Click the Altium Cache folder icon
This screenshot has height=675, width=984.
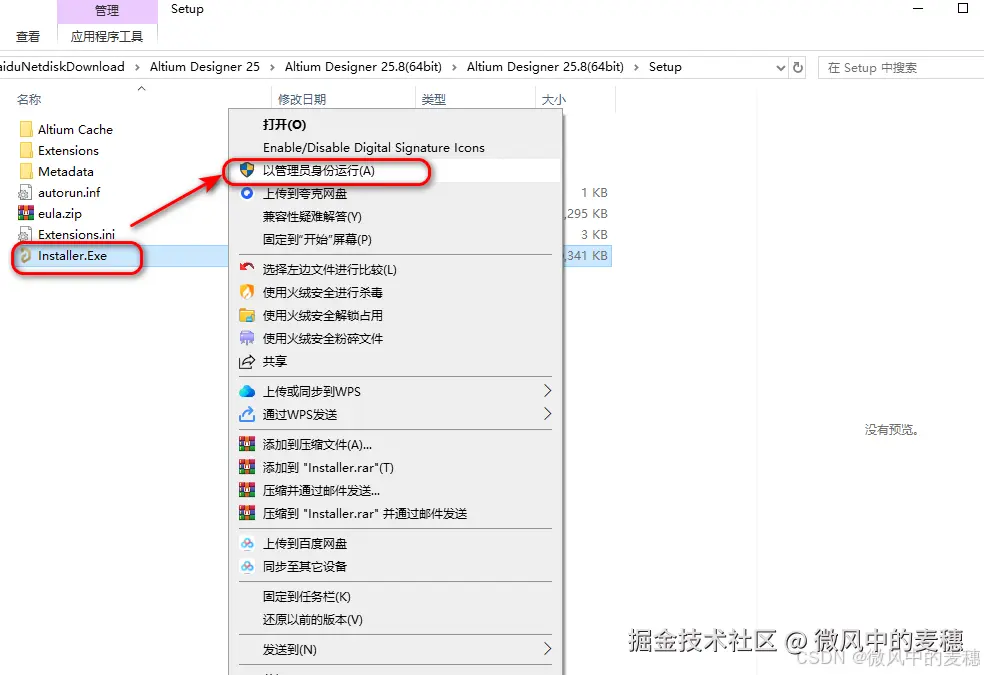pos(26,129)
